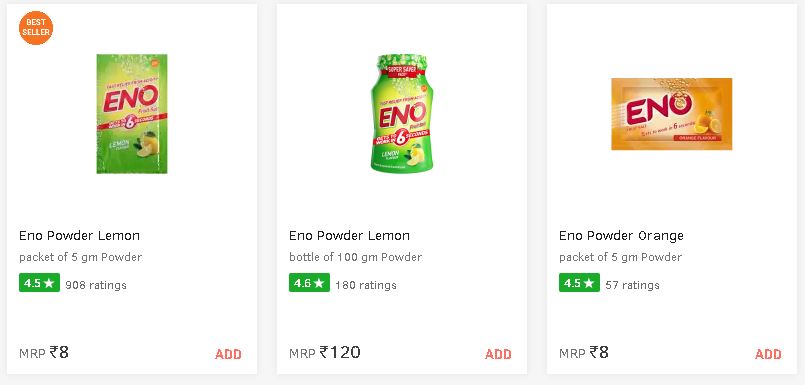This screenshot has width=805, height=385.
Task: Add the Eno Powder Orange packet
Action: pos(768,354)
